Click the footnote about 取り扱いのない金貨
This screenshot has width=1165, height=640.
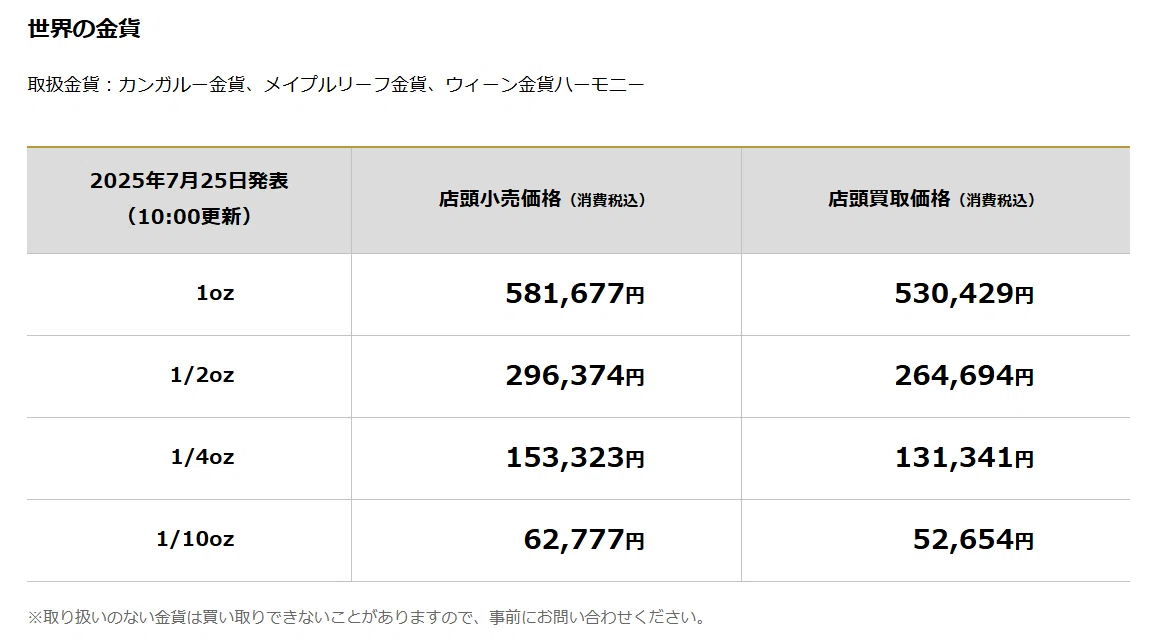pyautogui.click(x=367, y=618)
